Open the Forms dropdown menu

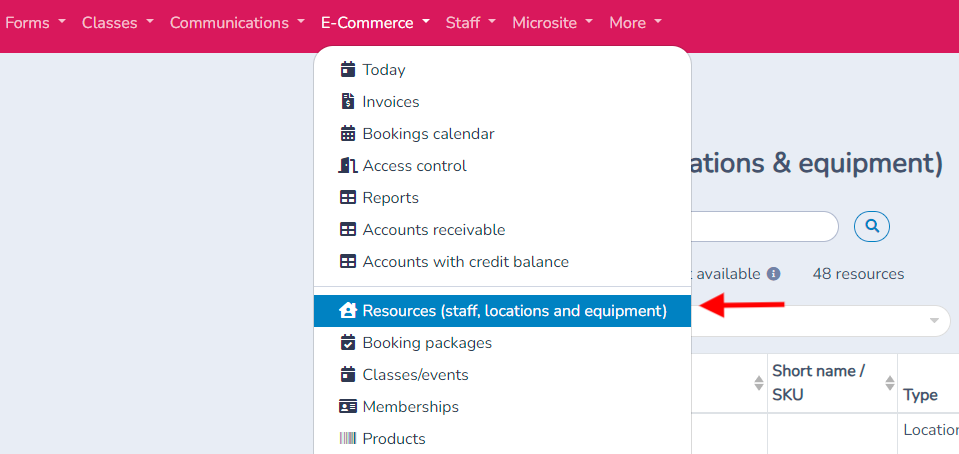(x=35, y=23)
